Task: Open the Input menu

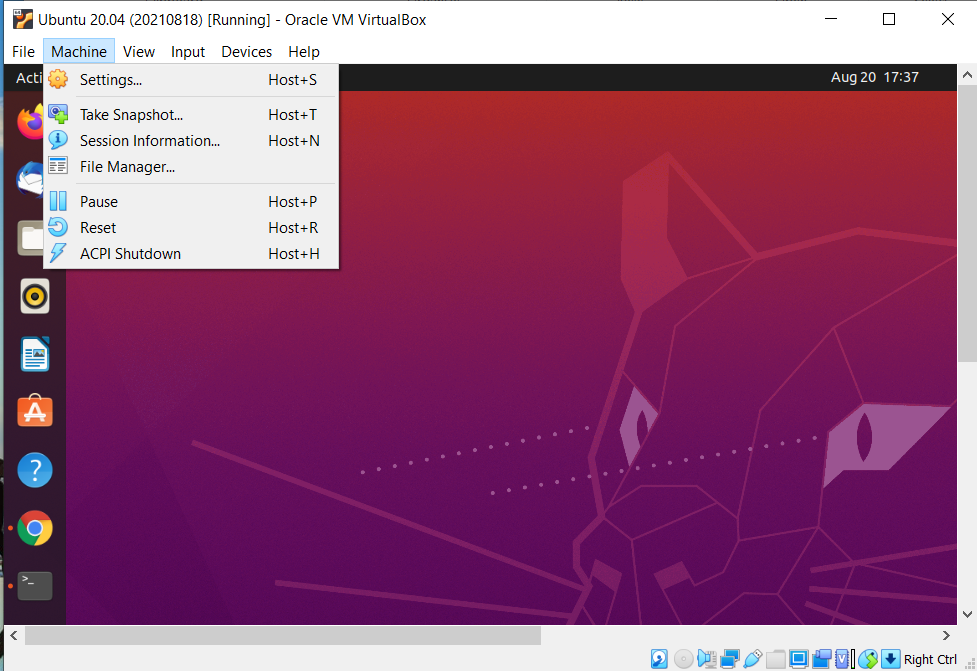Action: tap(188, 52)
